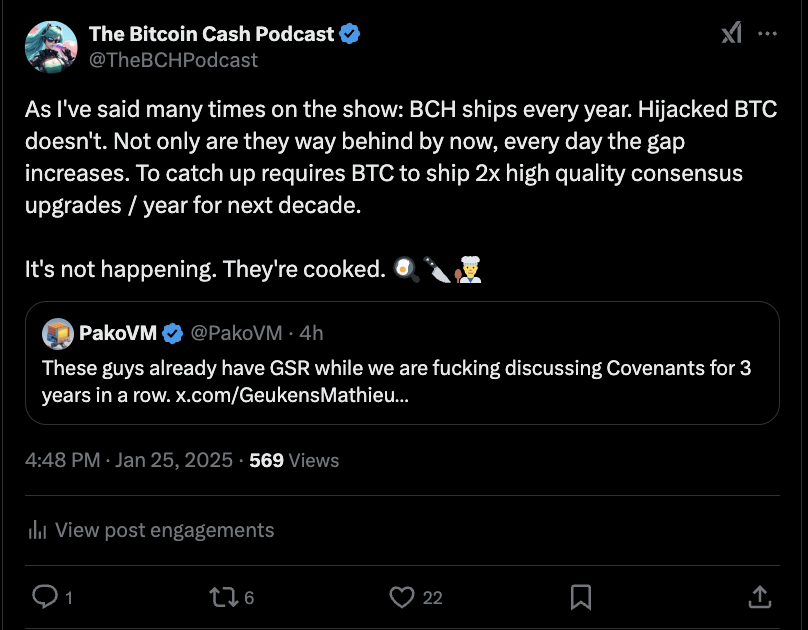Open the 4:48 PM Jan 25, 2025 timestamp

point(129,460)
